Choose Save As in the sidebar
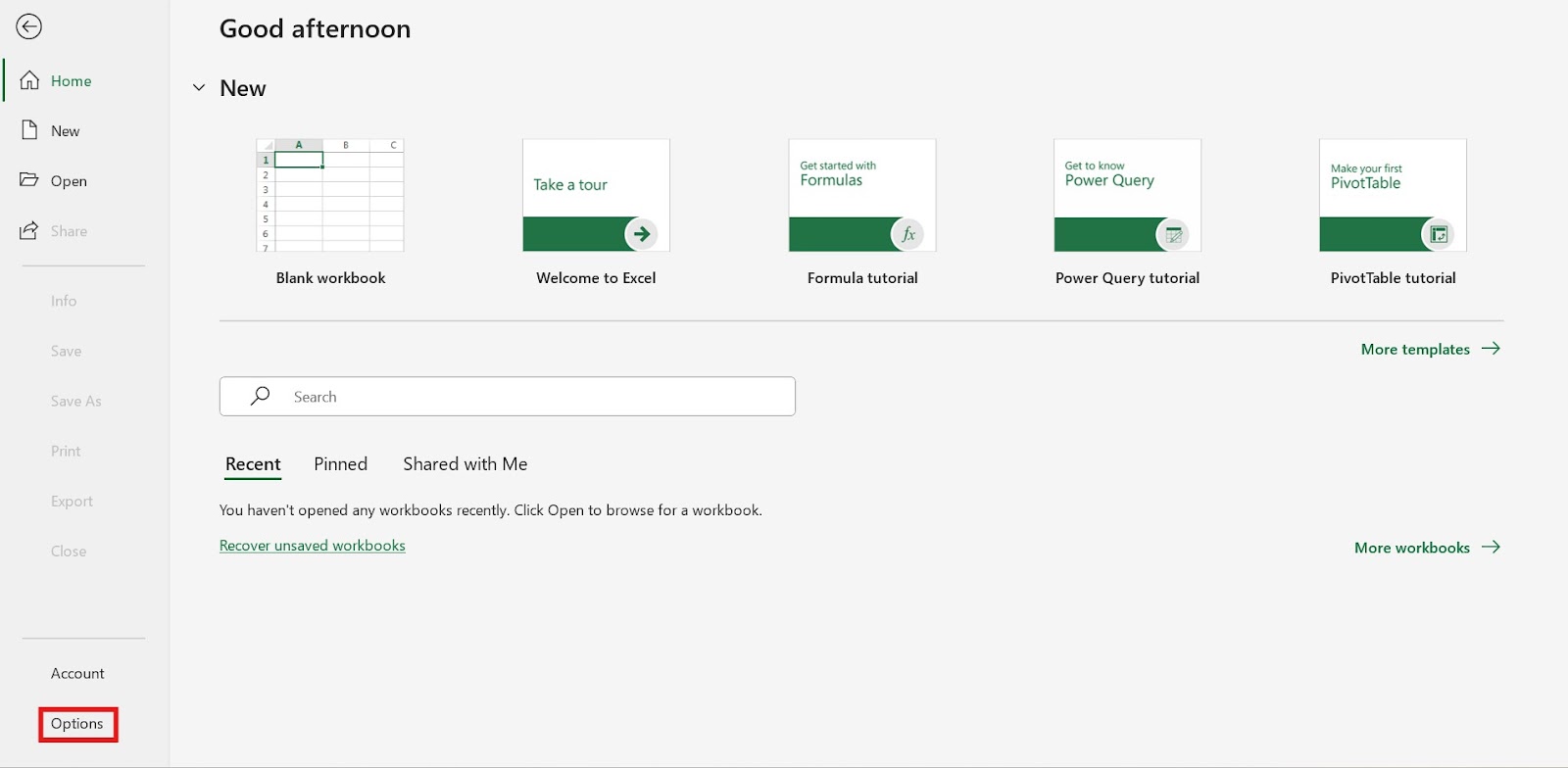 pyautogui.click(x=76, y=401)
